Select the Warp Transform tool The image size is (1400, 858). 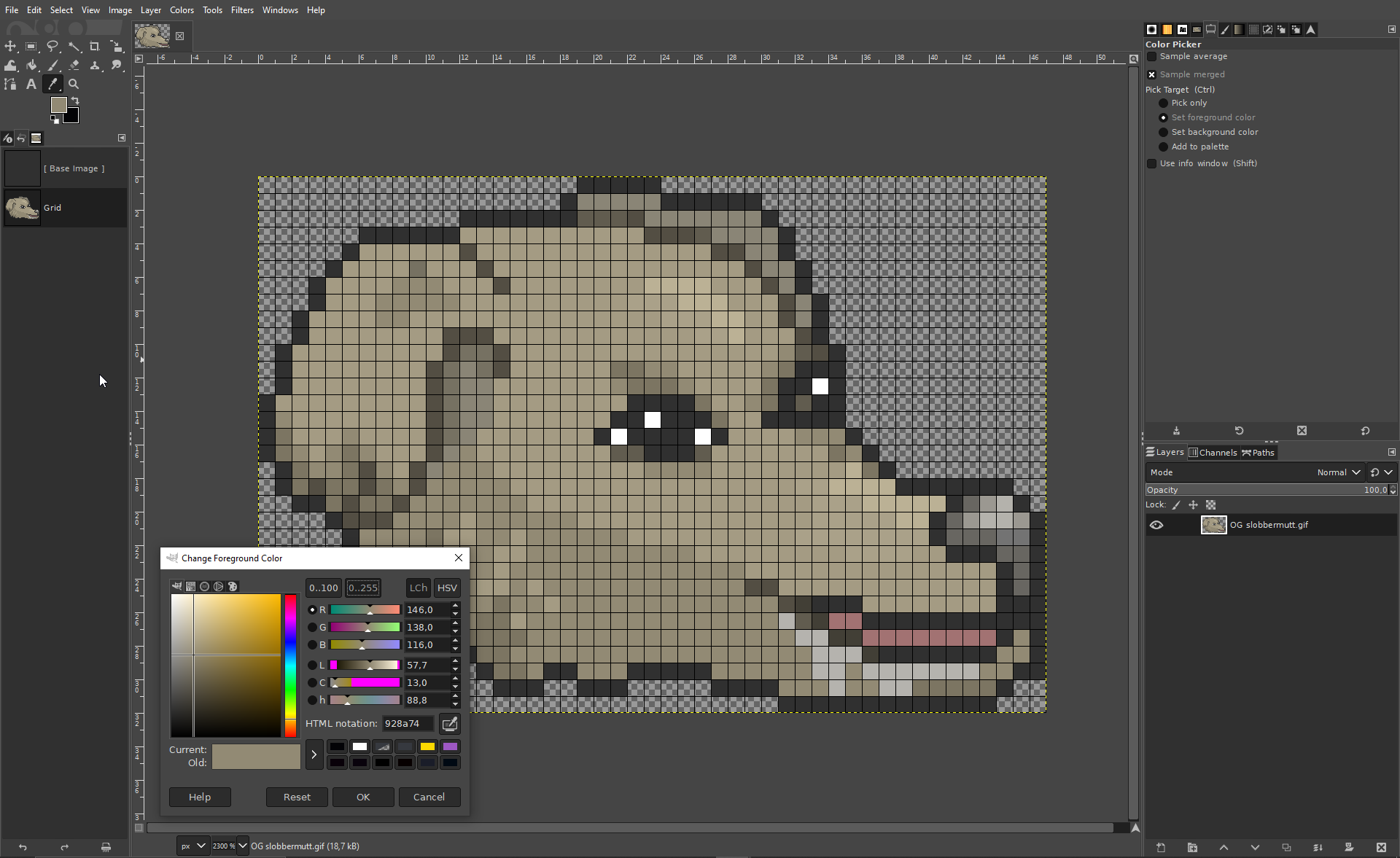(x=10, y=65)
